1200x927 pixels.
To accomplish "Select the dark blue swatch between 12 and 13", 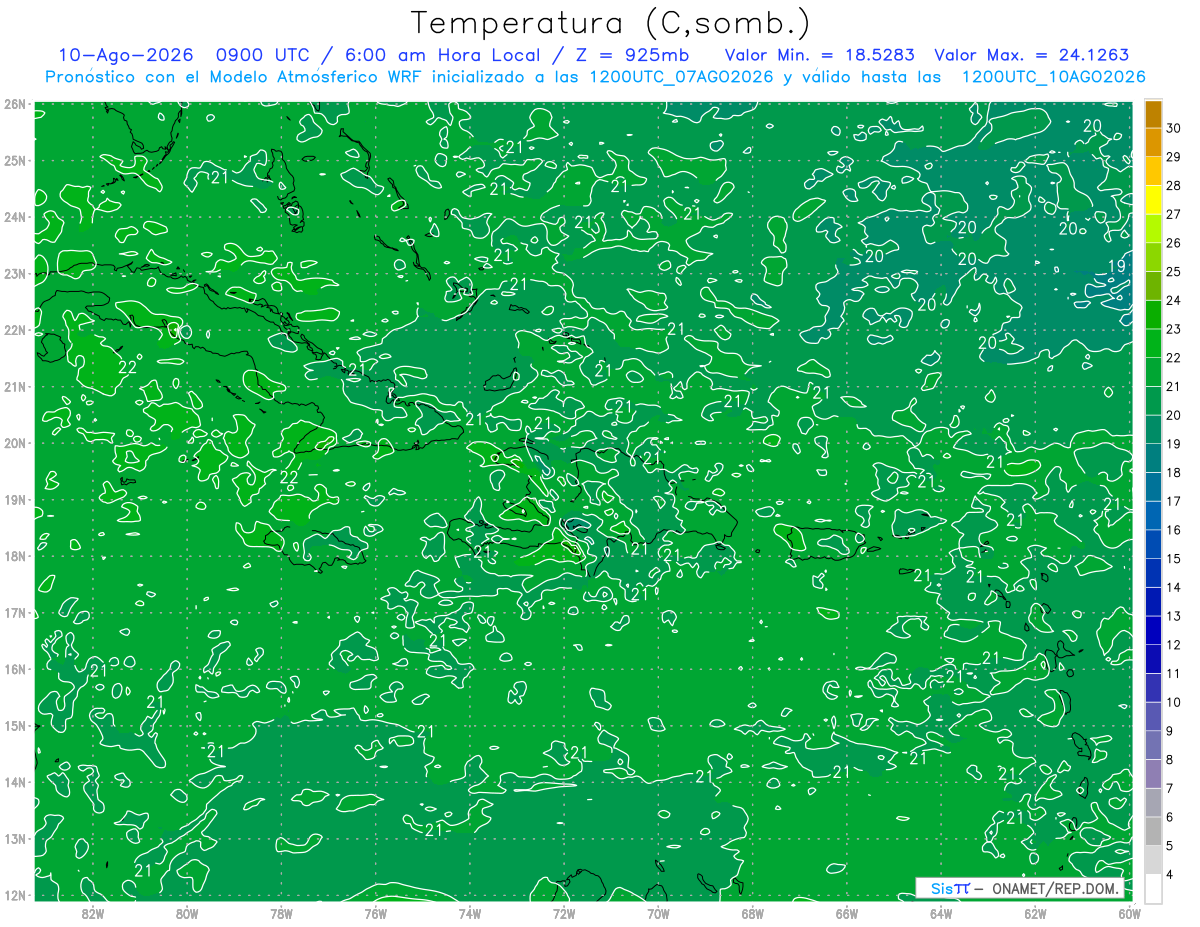I will [1153, 630].
